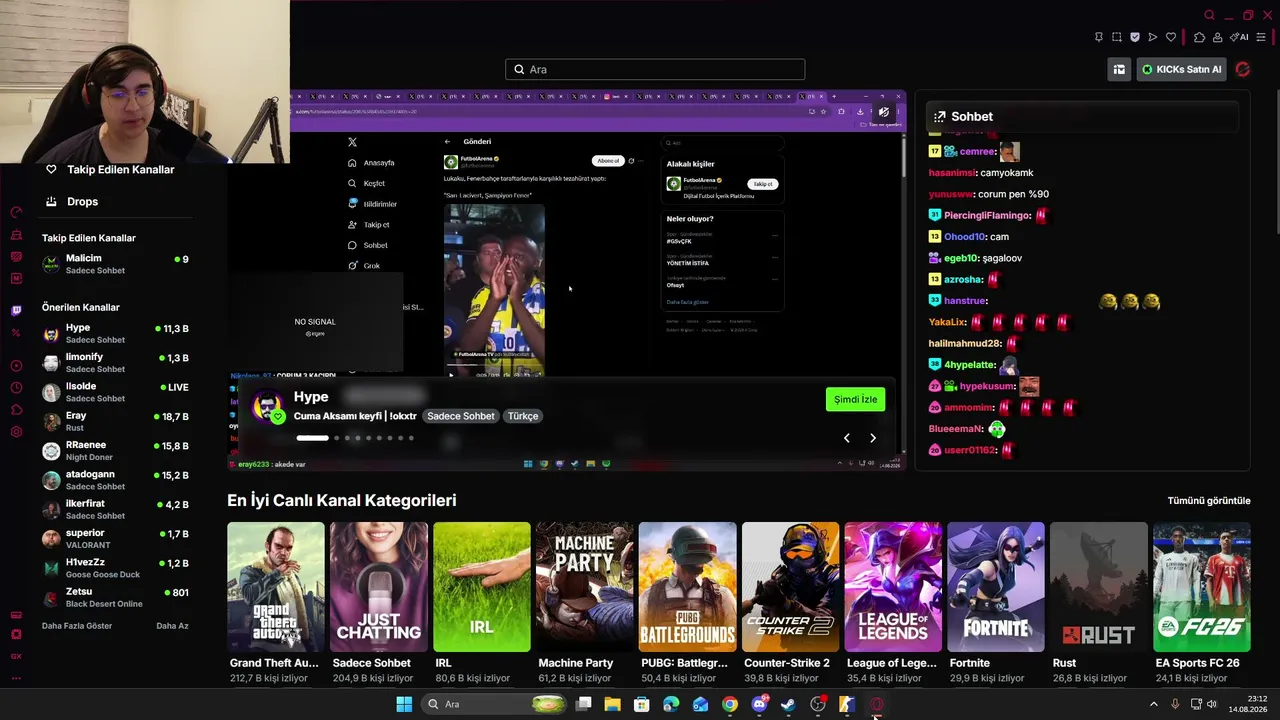Open Tümünü görüntüle link for categories
Screen dimensions: 1280x720
[x=1209, y=501]
